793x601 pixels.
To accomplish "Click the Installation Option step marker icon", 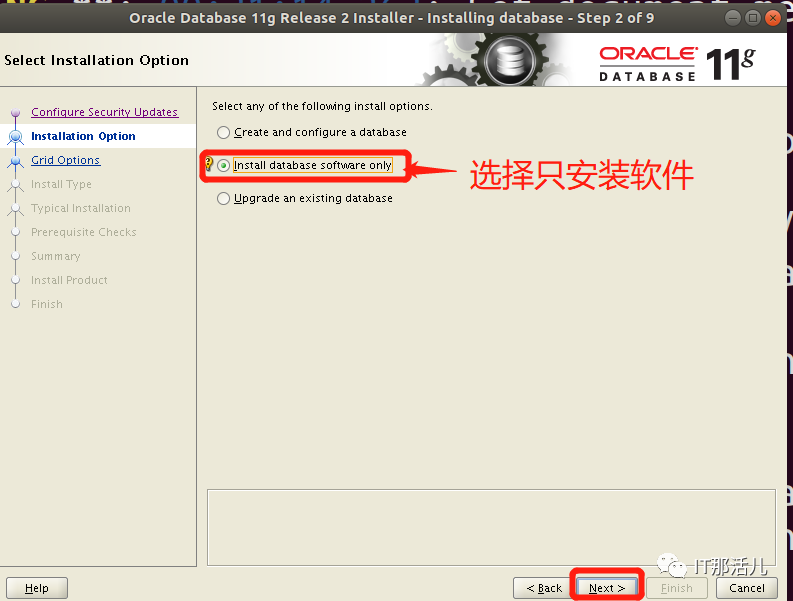I will [16, 137].
